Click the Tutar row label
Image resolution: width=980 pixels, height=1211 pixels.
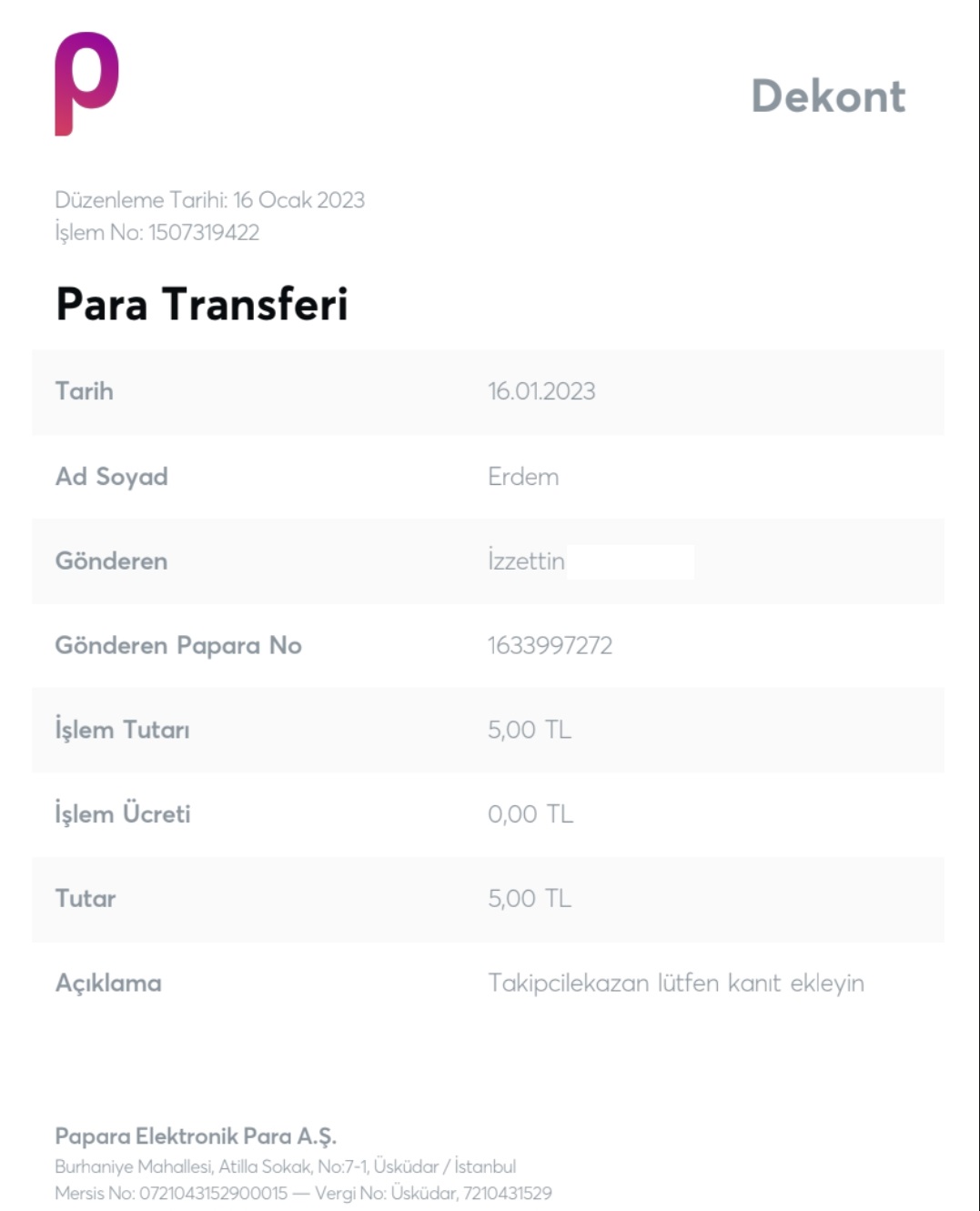(86, 899)
